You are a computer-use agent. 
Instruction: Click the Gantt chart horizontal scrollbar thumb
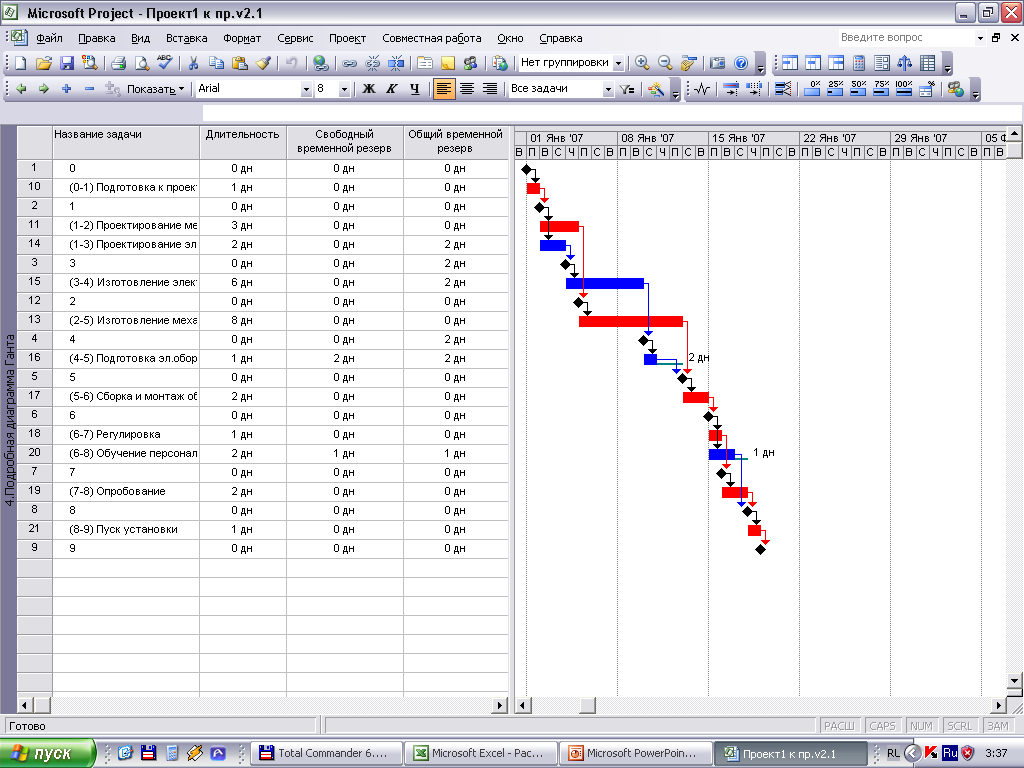pyautogui.click(x=587, y=705)
